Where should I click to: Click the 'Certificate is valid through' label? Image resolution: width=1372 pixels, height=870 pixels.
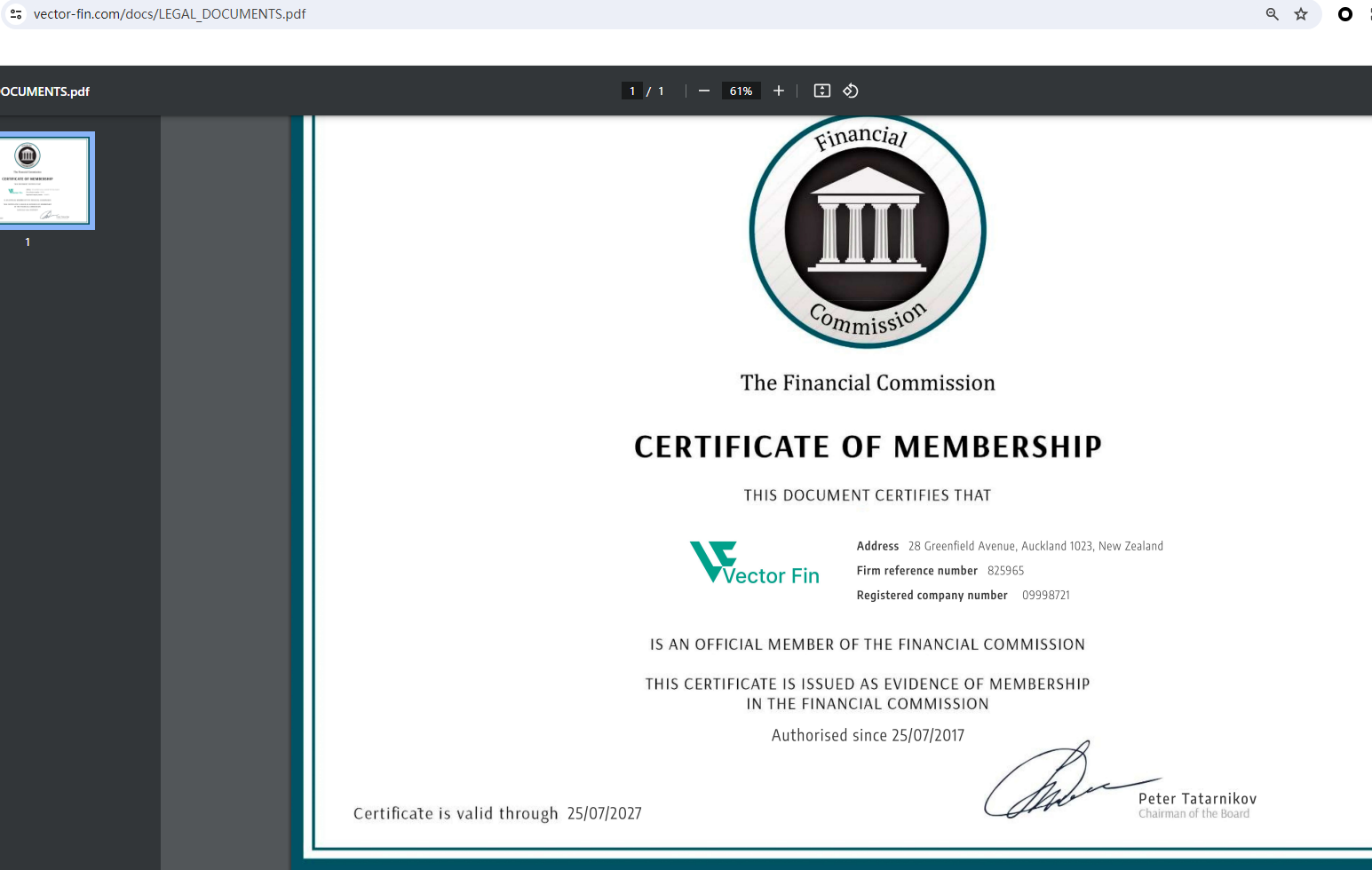coord(456,813)
